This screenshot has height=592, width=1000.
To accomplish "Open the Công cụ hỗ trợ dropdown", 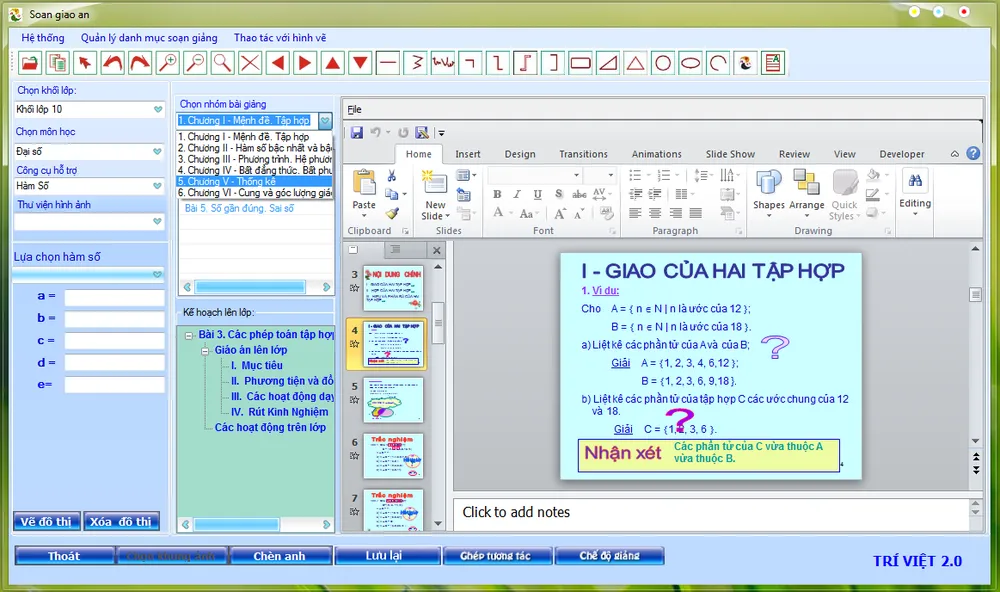I will pyautogui.click(x=157, y=186).
